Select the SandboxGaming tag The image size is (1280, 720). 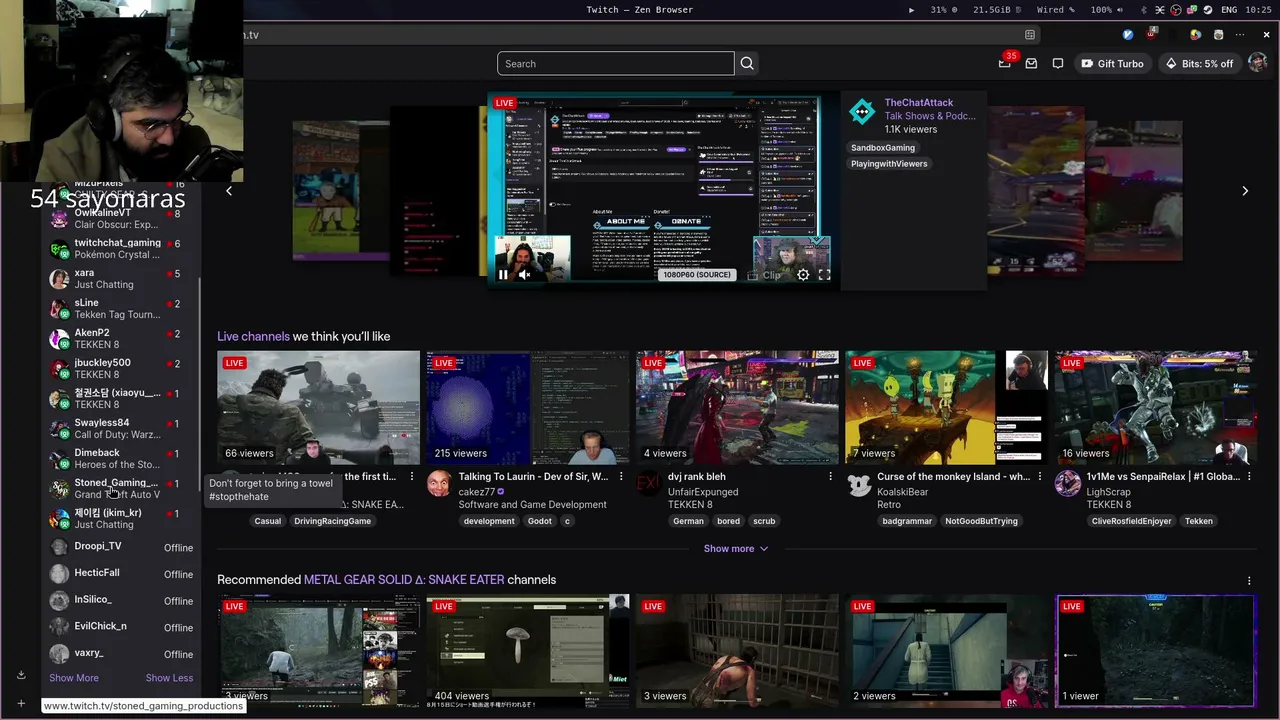tap(883, 148)
